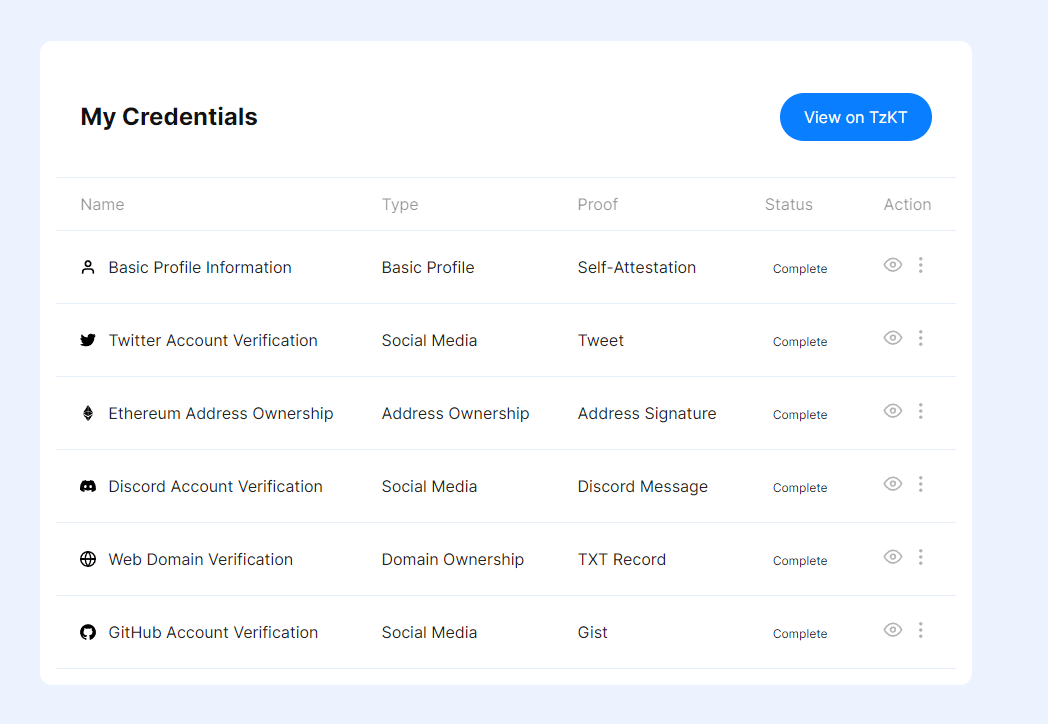This screenshot has height=724, width=1048.
Task: Click the globe icon for Web Domain Verification
Action: coord(88,559)
